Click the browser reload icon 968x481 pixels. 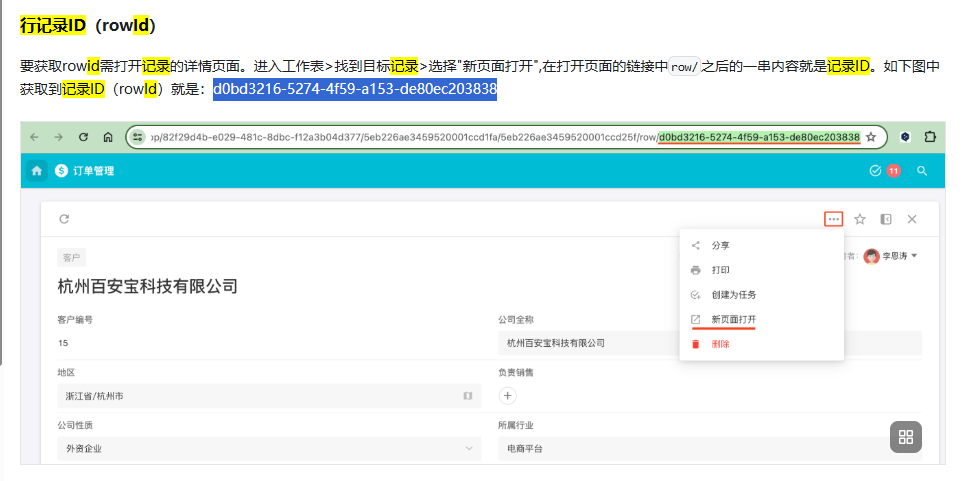coord(83,137)
